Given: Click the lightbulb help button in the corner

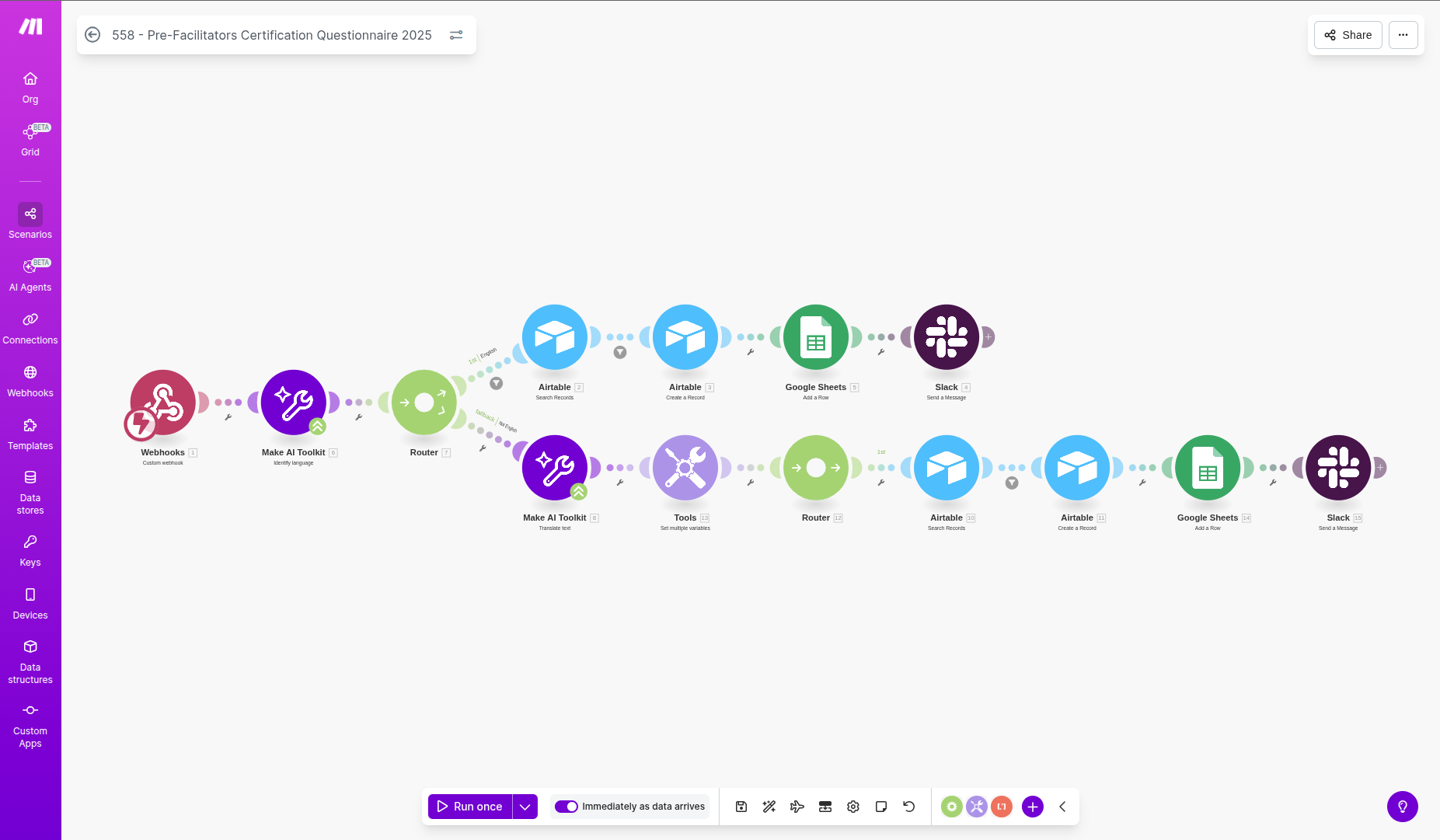Looking at the screenshot, I should pos(1403,807).
